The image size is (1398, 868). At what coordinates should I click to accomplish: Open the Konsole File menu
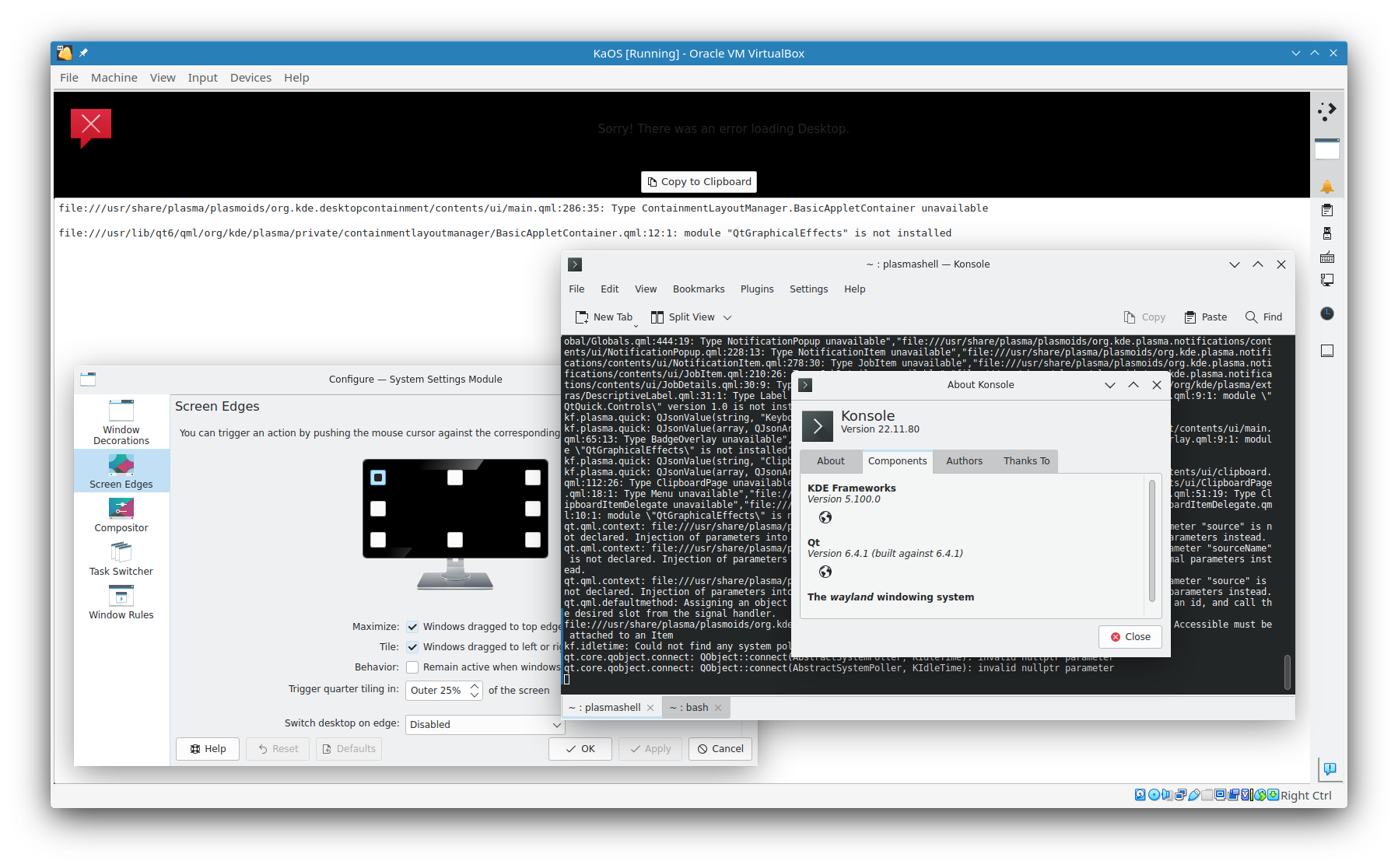(x=576, y=289)
